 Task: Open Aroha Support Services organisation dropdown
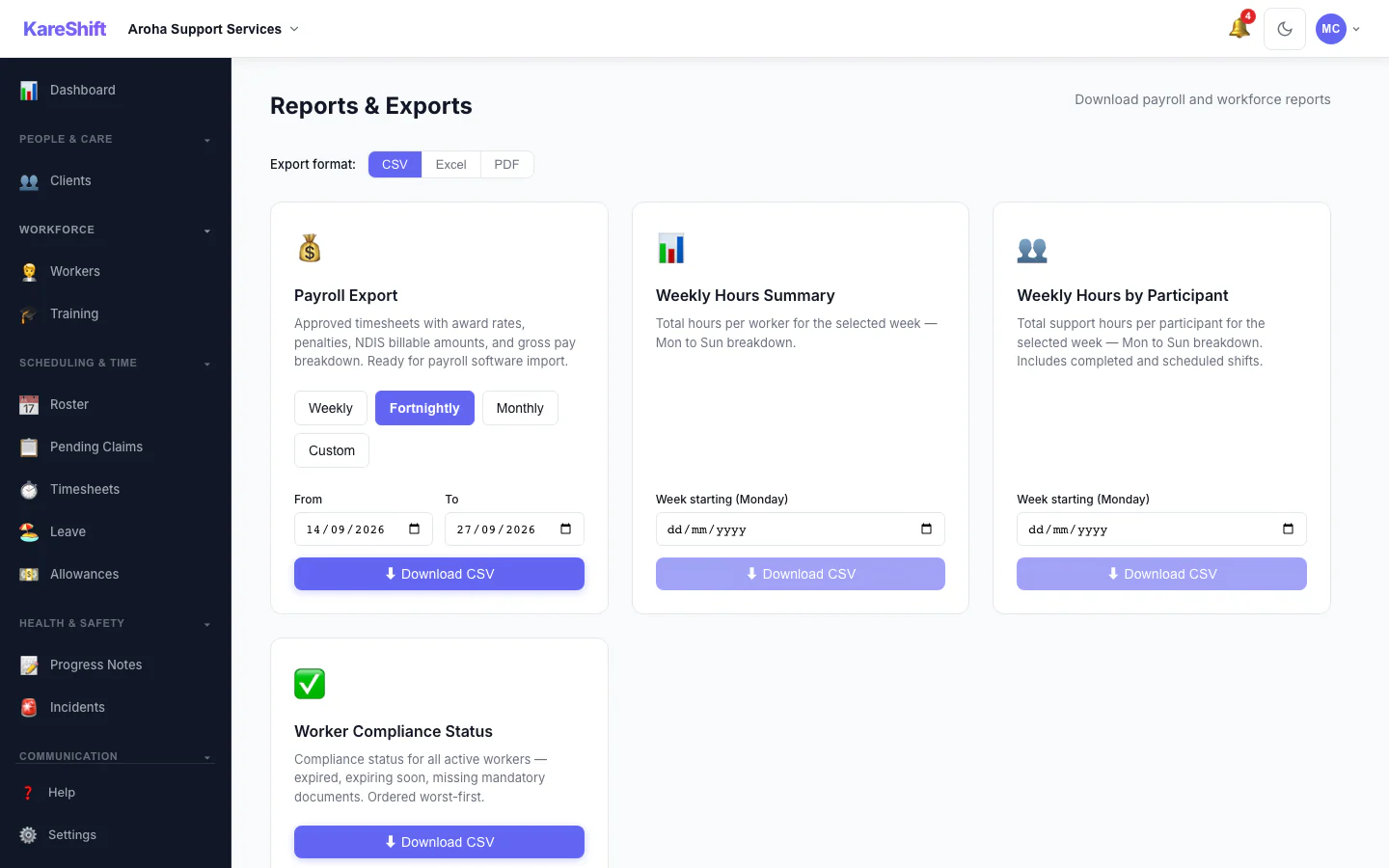pyautogui.click(x=213, y=29)
